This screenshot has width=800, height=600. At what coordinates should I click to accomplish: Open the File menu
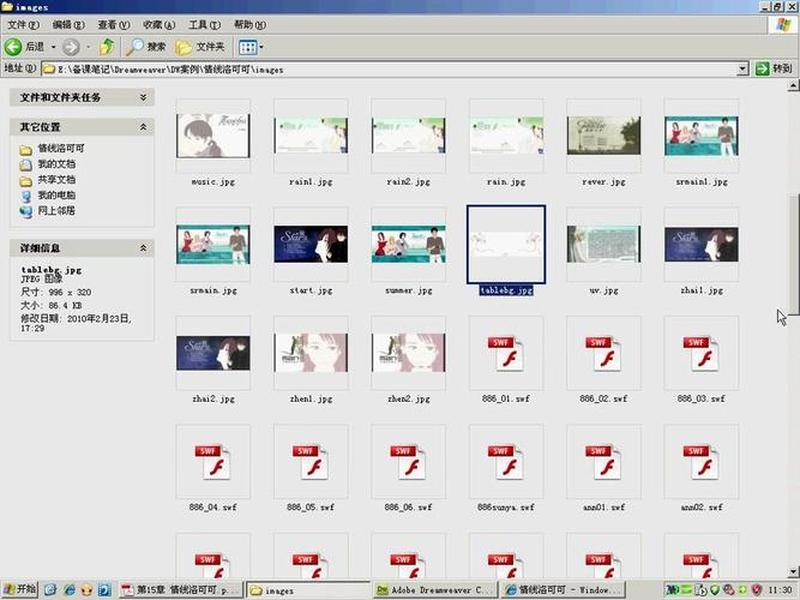(23, 24)
